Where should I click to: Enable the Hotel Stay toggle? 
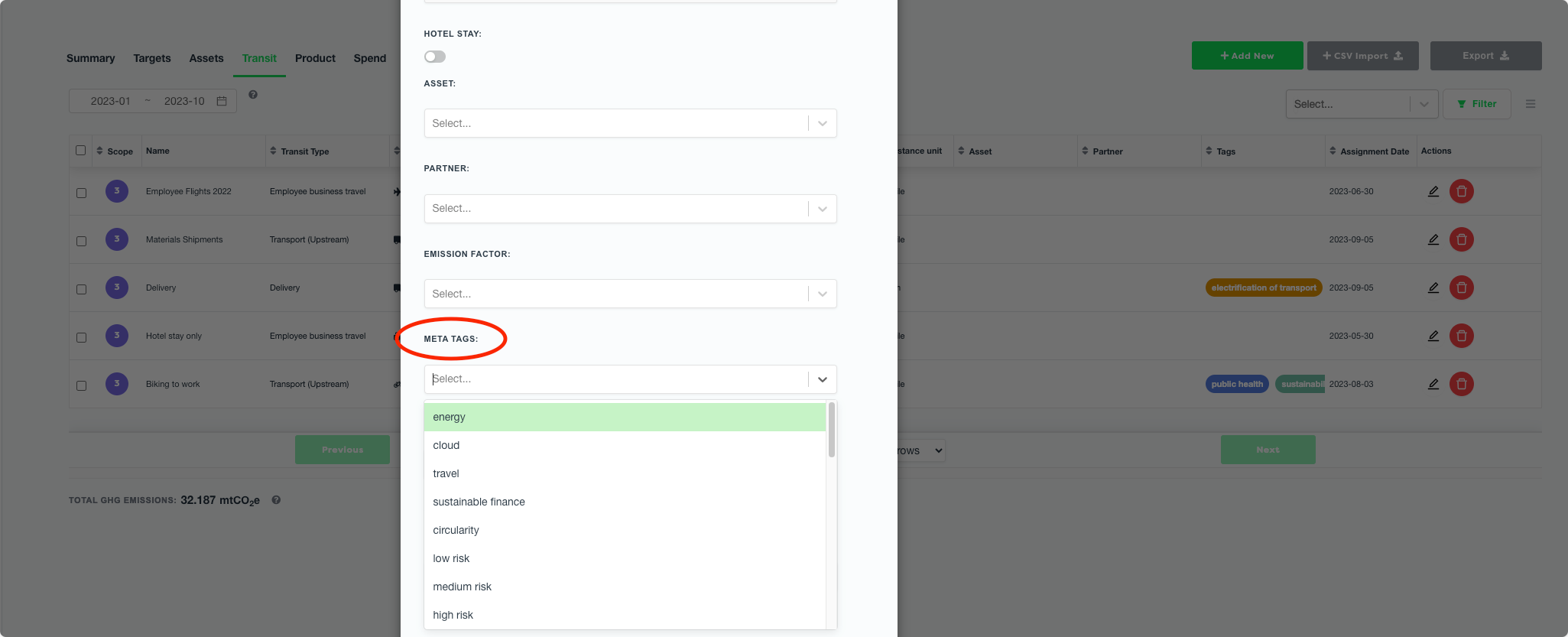click(x=435, y=57)
